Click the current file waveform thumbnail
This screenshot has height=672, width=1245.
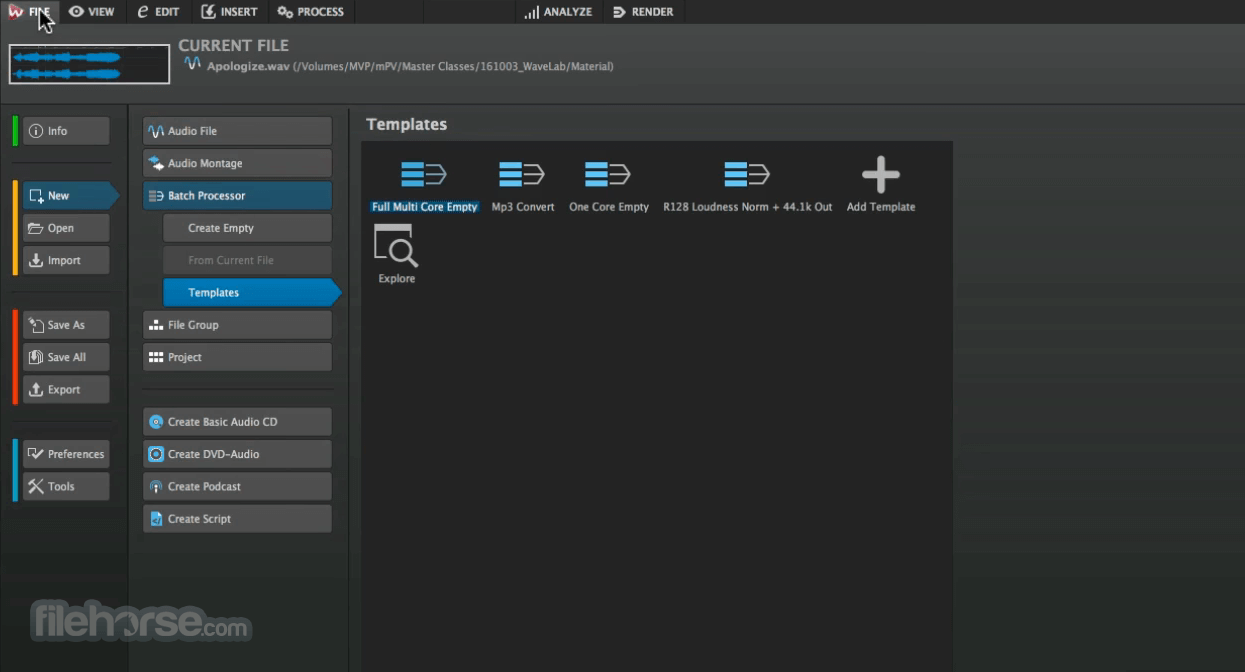click(89, 64)
